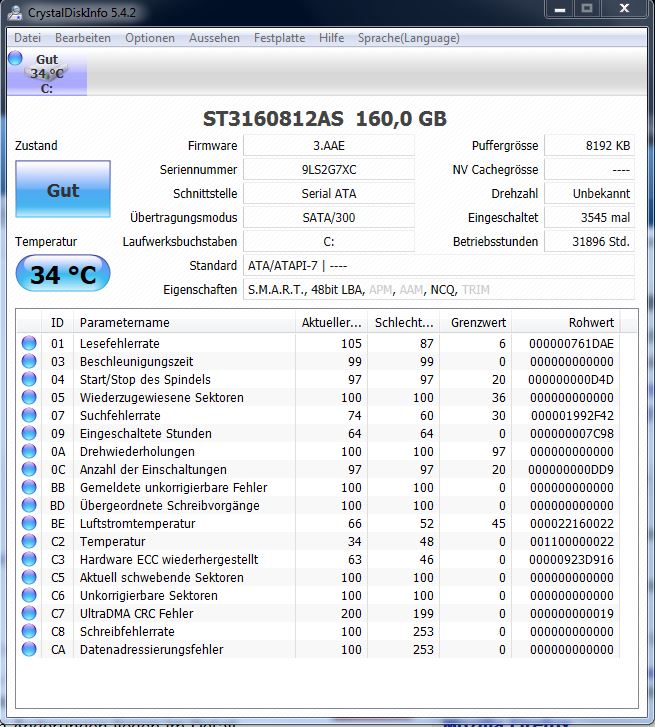Click status icon for Aktuell schwebende Sektoren
The image size is (655, 727).
[29, 577]
